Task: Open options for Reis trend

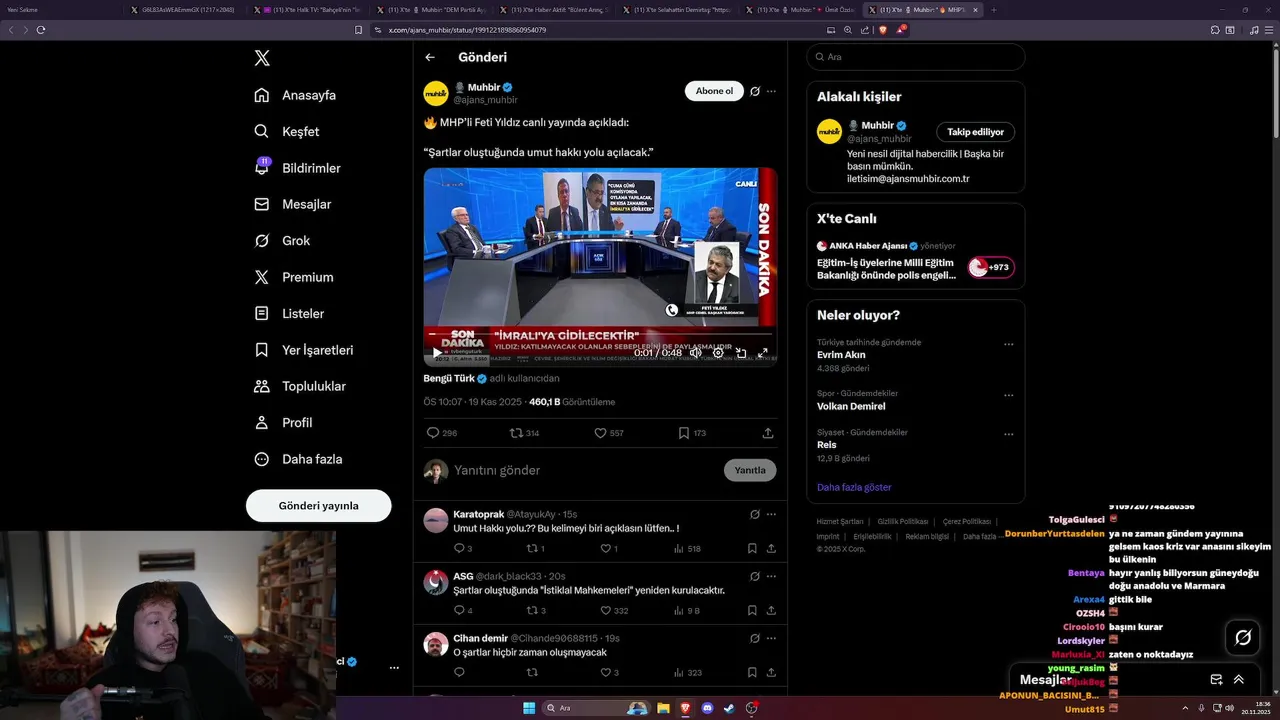Action: 1009,435
